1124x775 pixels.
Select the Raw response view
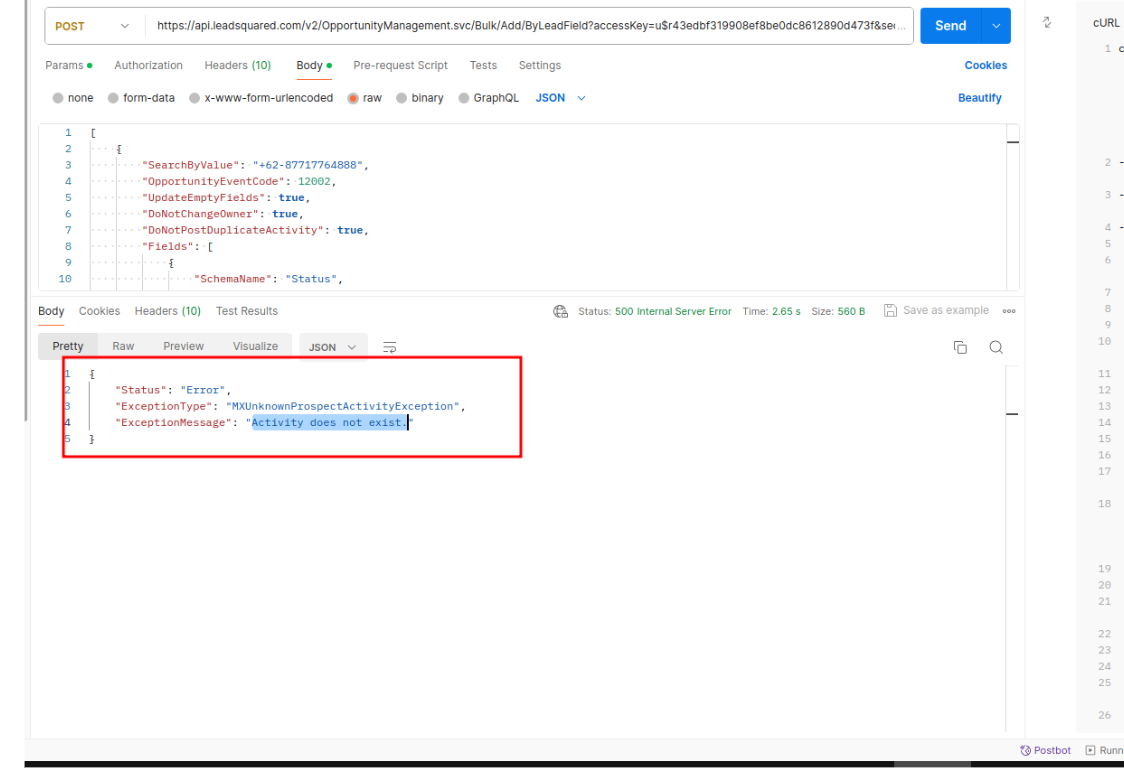click(123, 346)
